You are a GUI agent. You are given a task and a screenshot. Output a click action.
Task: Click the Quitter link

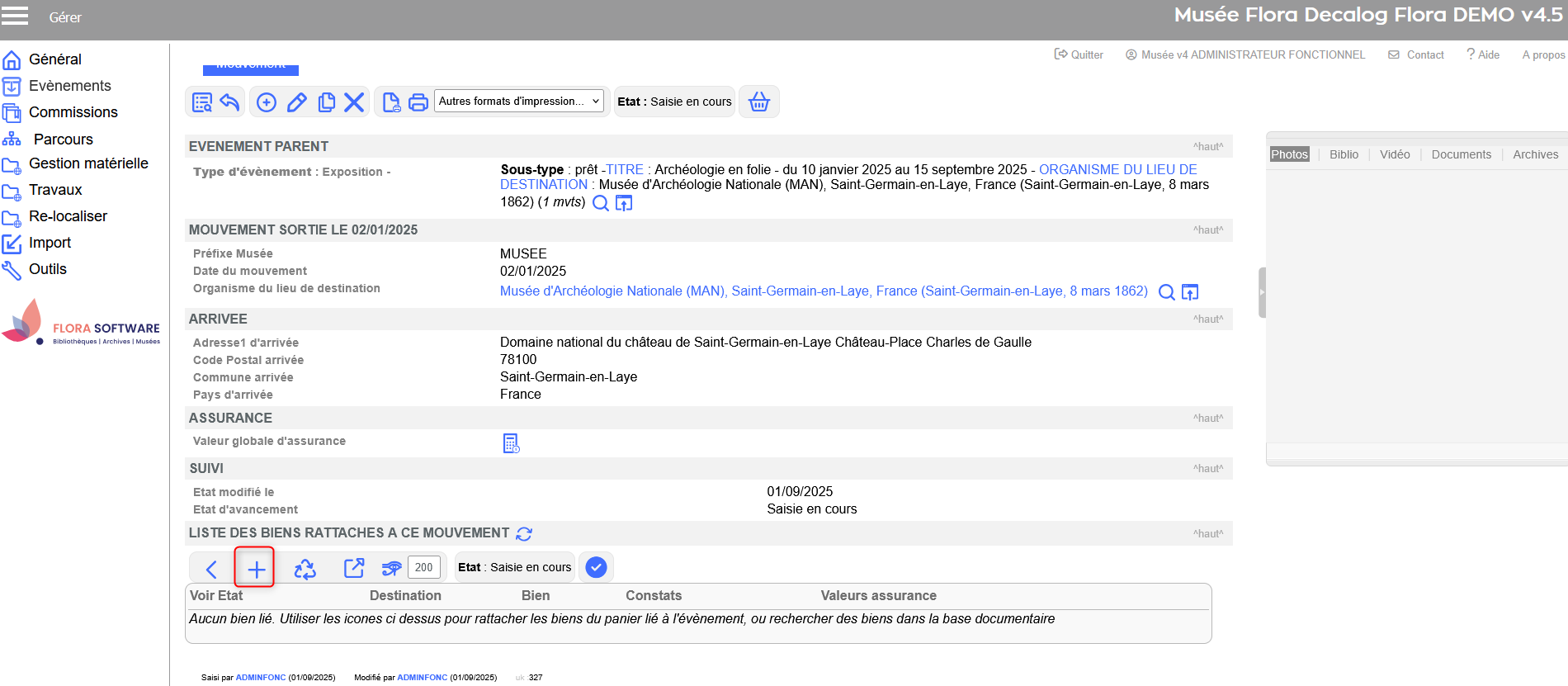coord(1079,54)
